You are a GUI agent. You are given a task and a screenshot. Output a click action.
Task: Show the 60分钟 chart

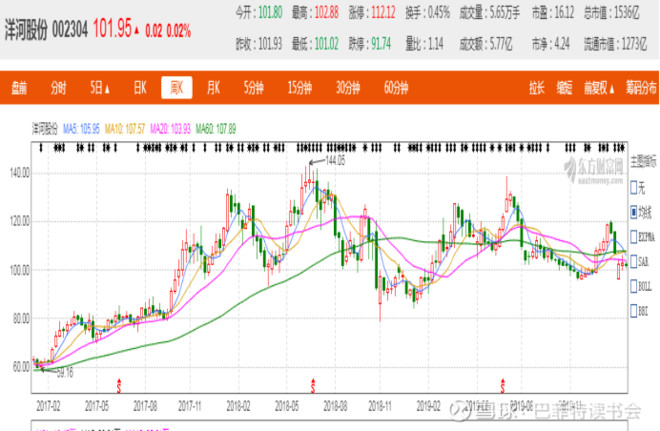[396, 88]
